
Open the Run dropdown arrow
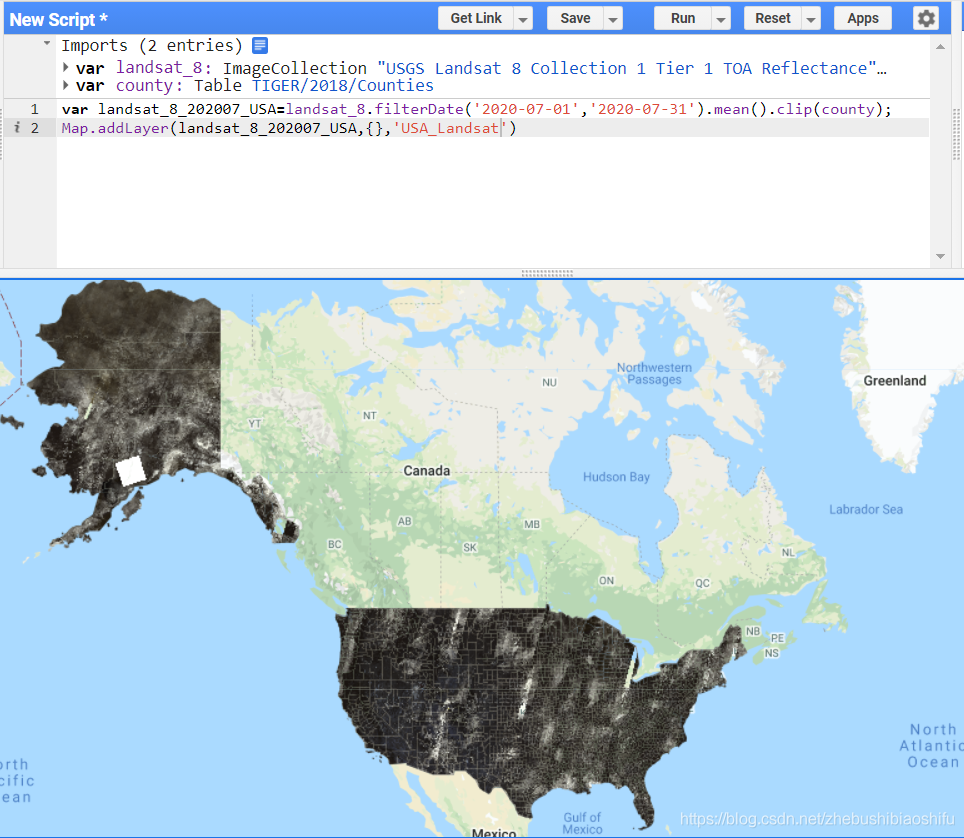(x=719, y=17)
